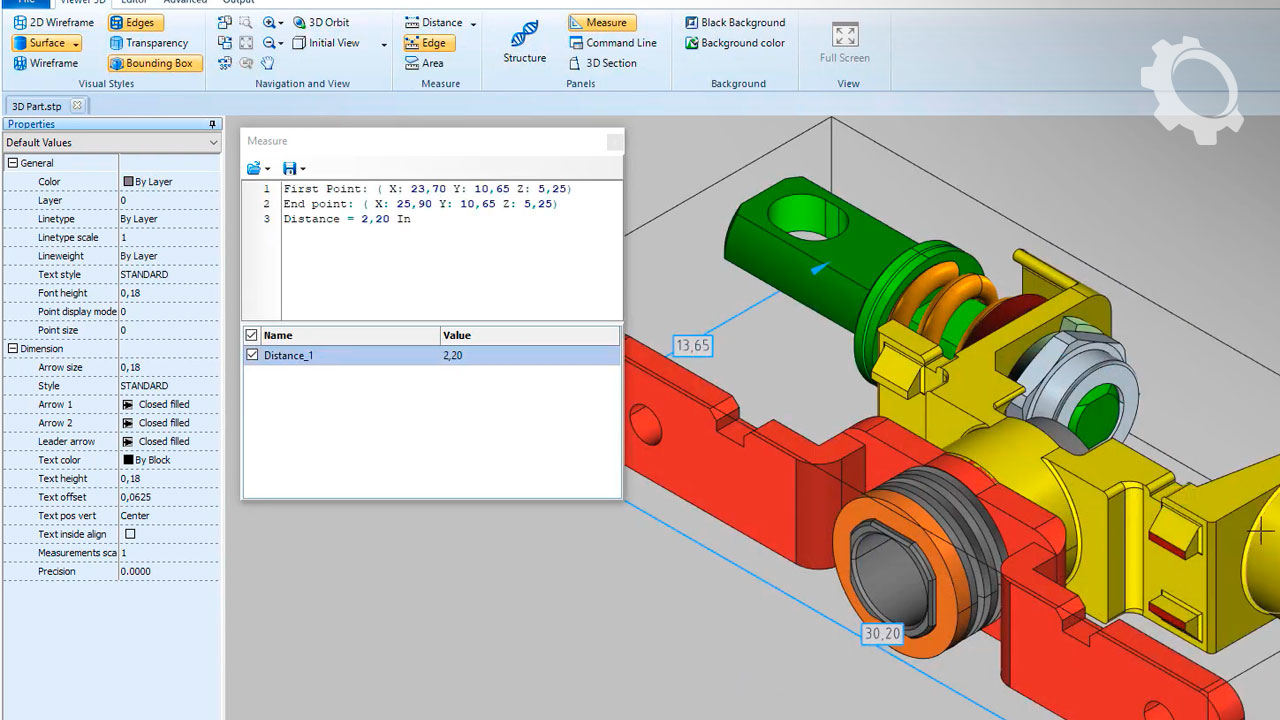Click the Black Background button
The height and width of the screenshot is (720, 1280).
point(735,22)
